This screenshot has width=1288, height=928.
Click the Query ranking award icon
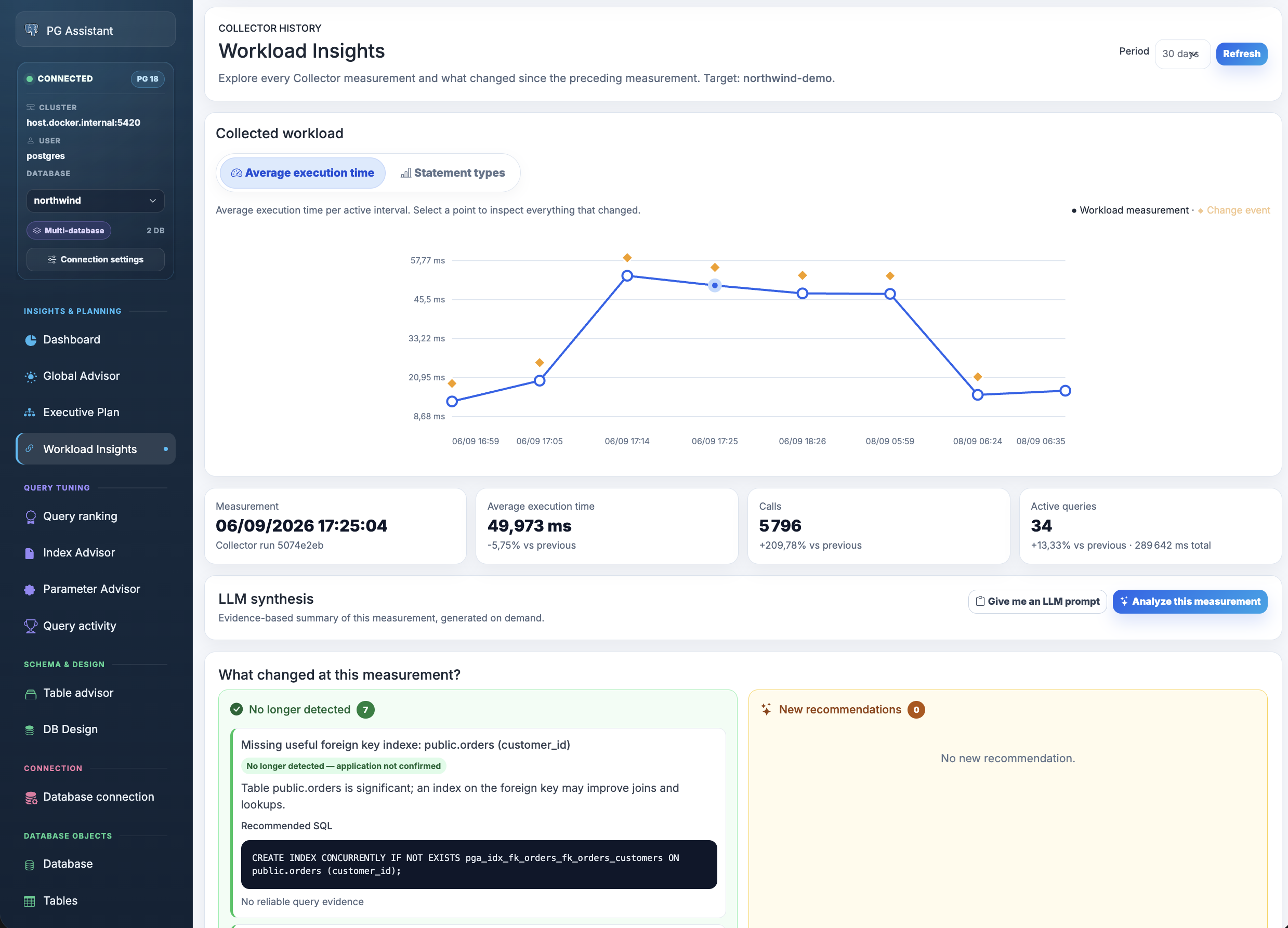coord(31,516)
